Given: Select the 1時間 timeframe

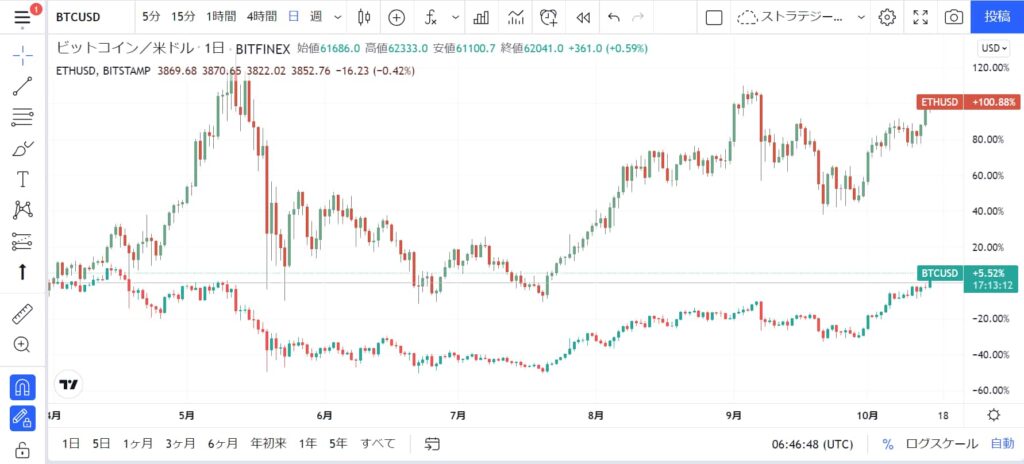Looking at the screenshot, I should pos(221,17).
